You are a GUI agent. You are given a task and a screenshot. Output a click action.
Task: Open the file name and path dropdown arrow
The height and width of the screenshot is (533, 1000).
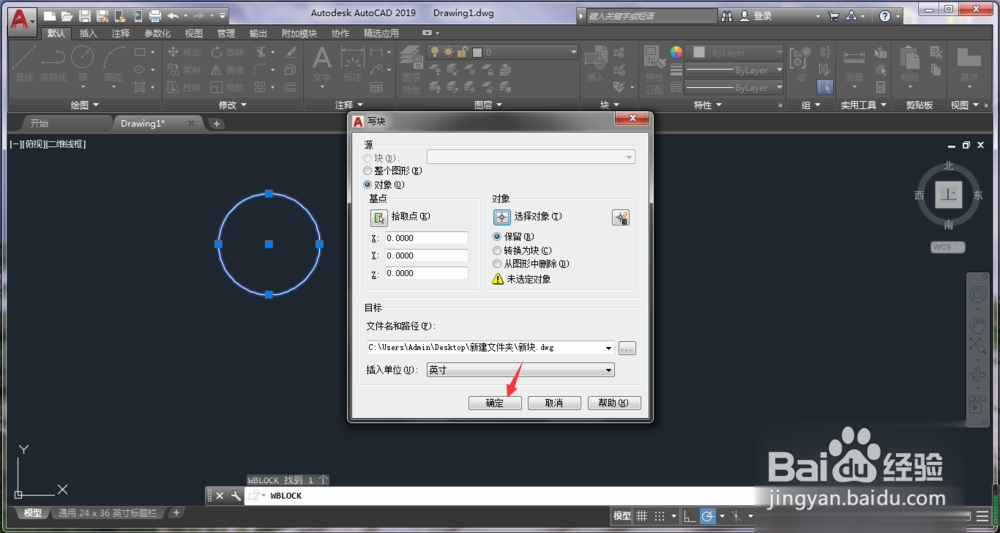click(608, 348)
